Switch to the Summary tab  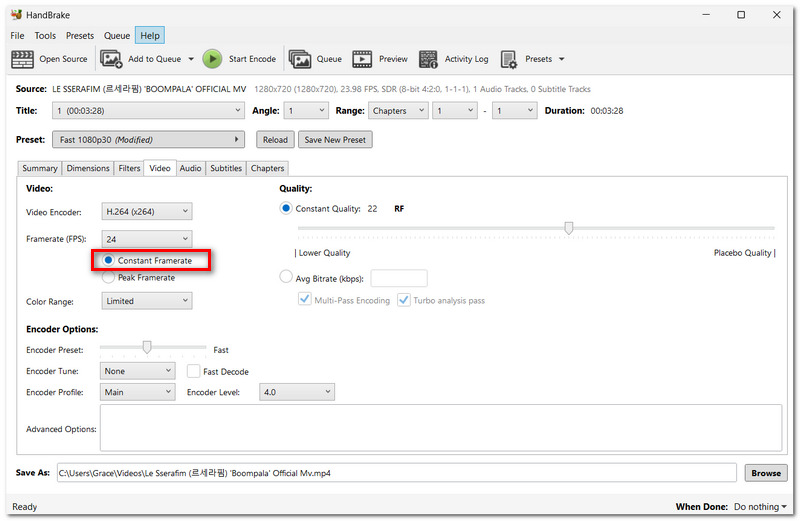[40, 168]
